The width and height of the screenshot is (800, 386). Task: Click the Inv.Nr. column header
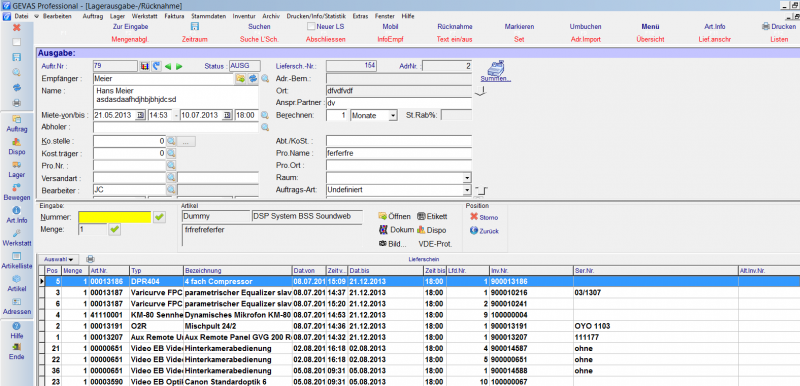(x=531, y=270)
